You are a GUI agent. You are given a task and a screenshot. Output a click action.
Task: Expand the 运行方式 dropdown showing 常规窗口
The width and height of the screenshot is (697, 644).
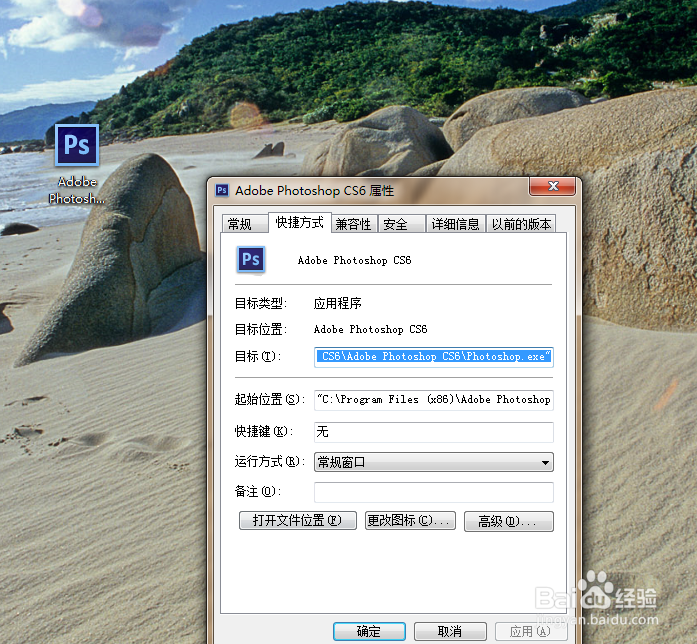[x=434, y=462]
